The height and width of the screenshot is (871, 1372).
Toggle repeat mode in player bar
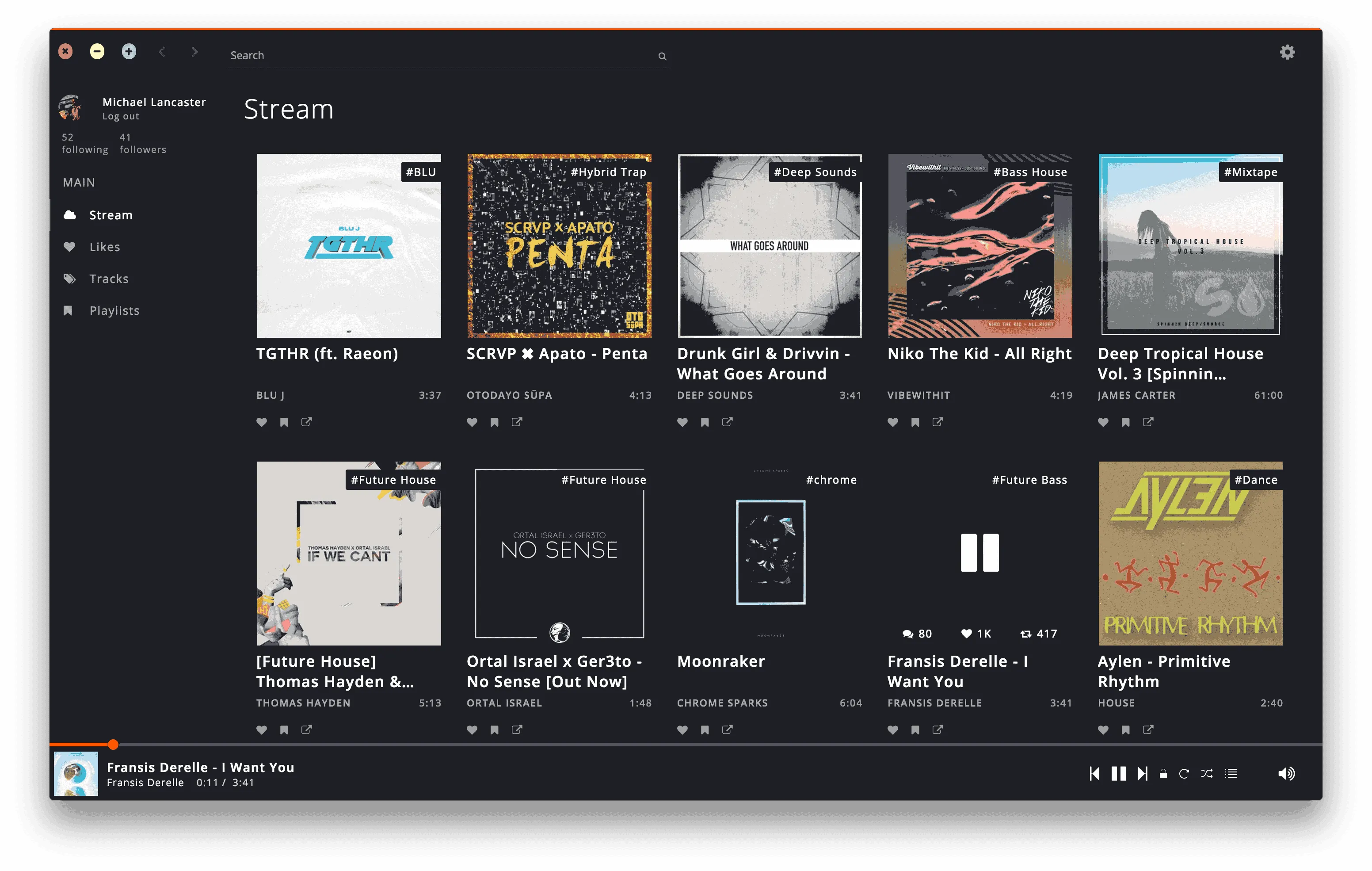tap(1184, 774)
